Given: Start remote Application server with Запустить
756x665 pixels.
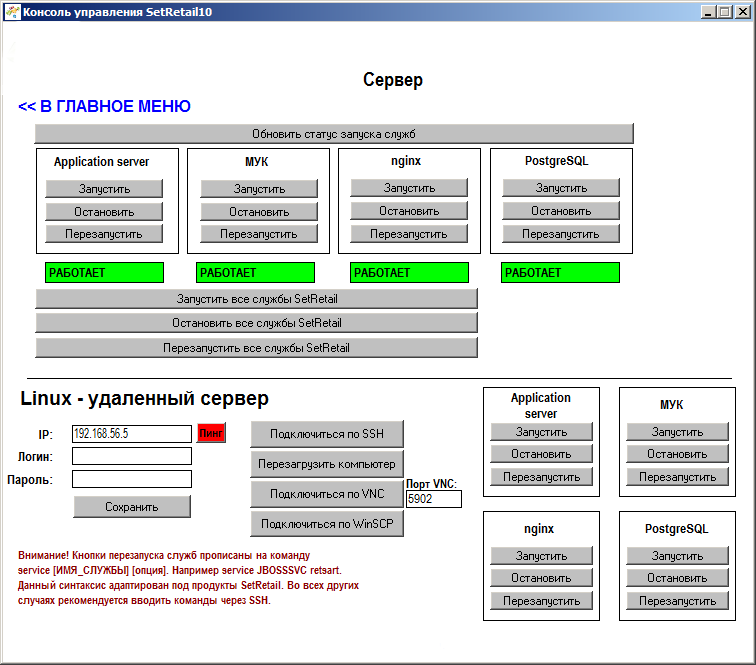Looking at the screenshot, I should tap(541, 432).
